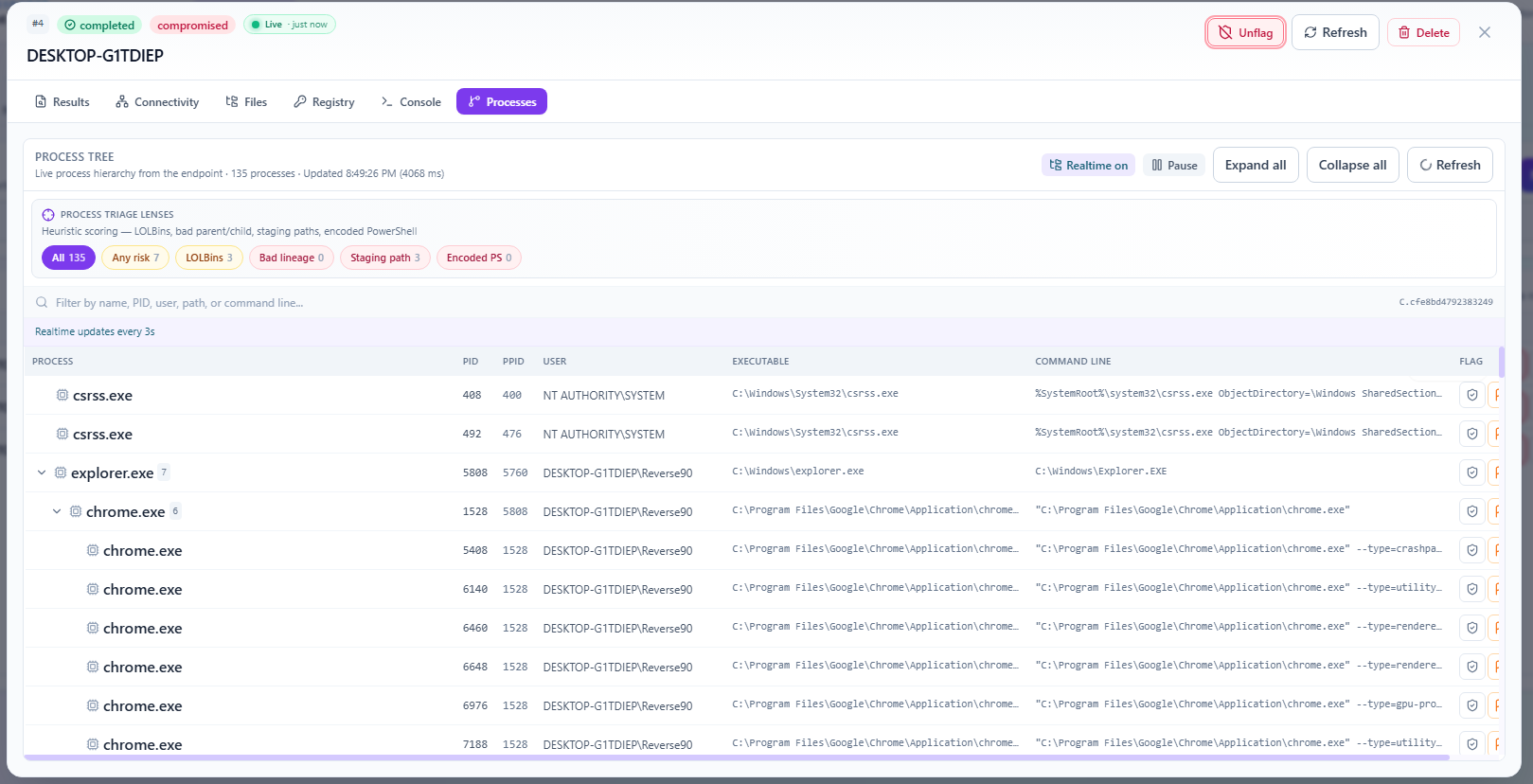Click the shield icon in the chrome.exe PID 6976 row
The width and height of the screenshot is (1533, 784).
(1471, 705)
